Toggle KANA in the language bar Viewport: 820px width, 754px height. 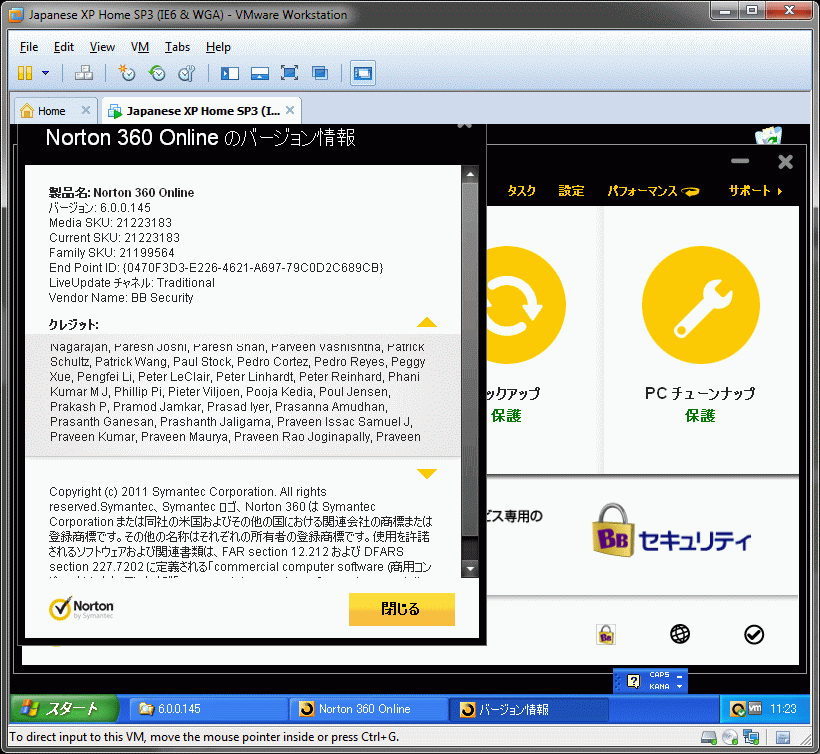659,687
